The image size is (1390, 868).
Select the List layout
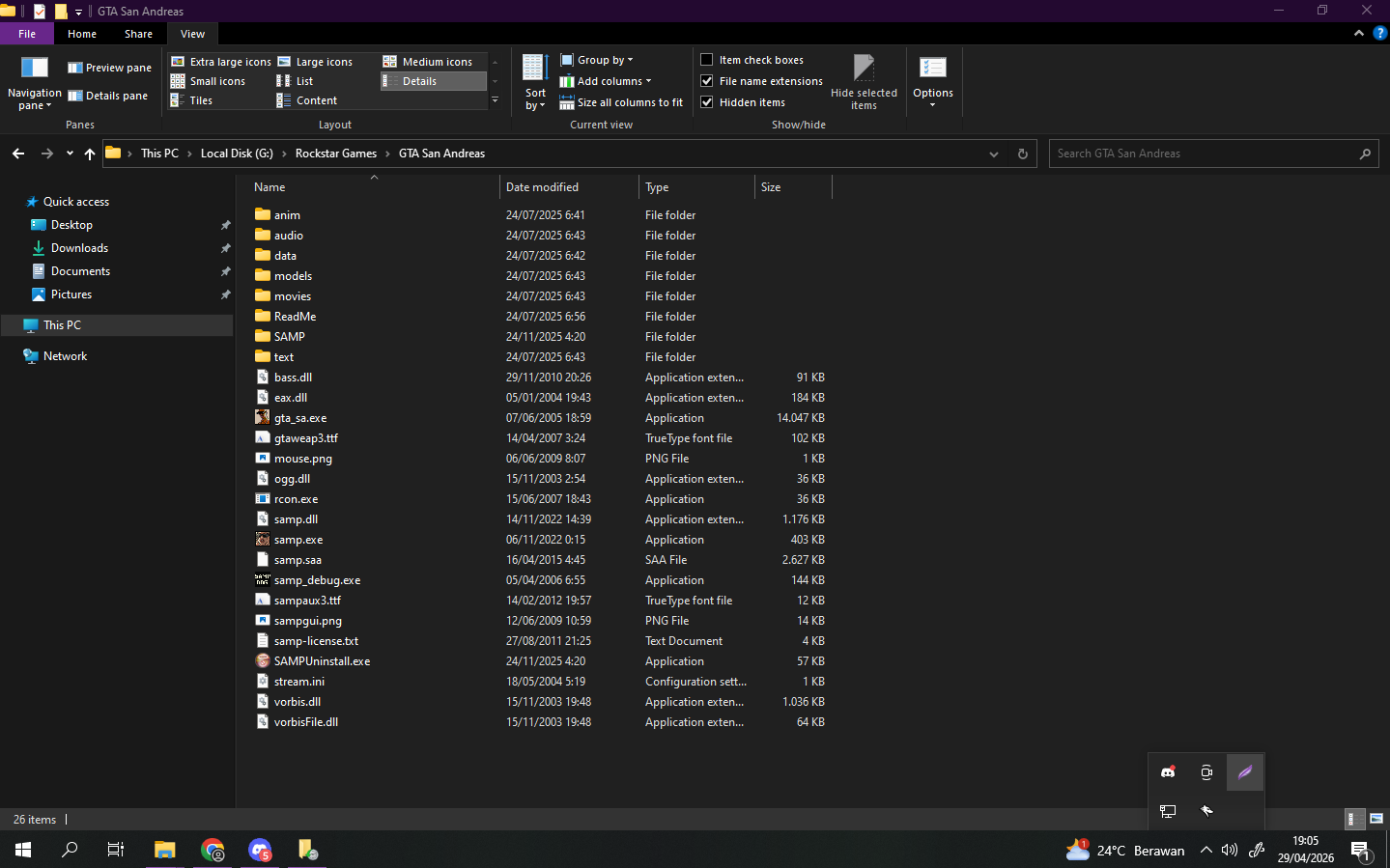pyautogui.click(x=296, y=81)
